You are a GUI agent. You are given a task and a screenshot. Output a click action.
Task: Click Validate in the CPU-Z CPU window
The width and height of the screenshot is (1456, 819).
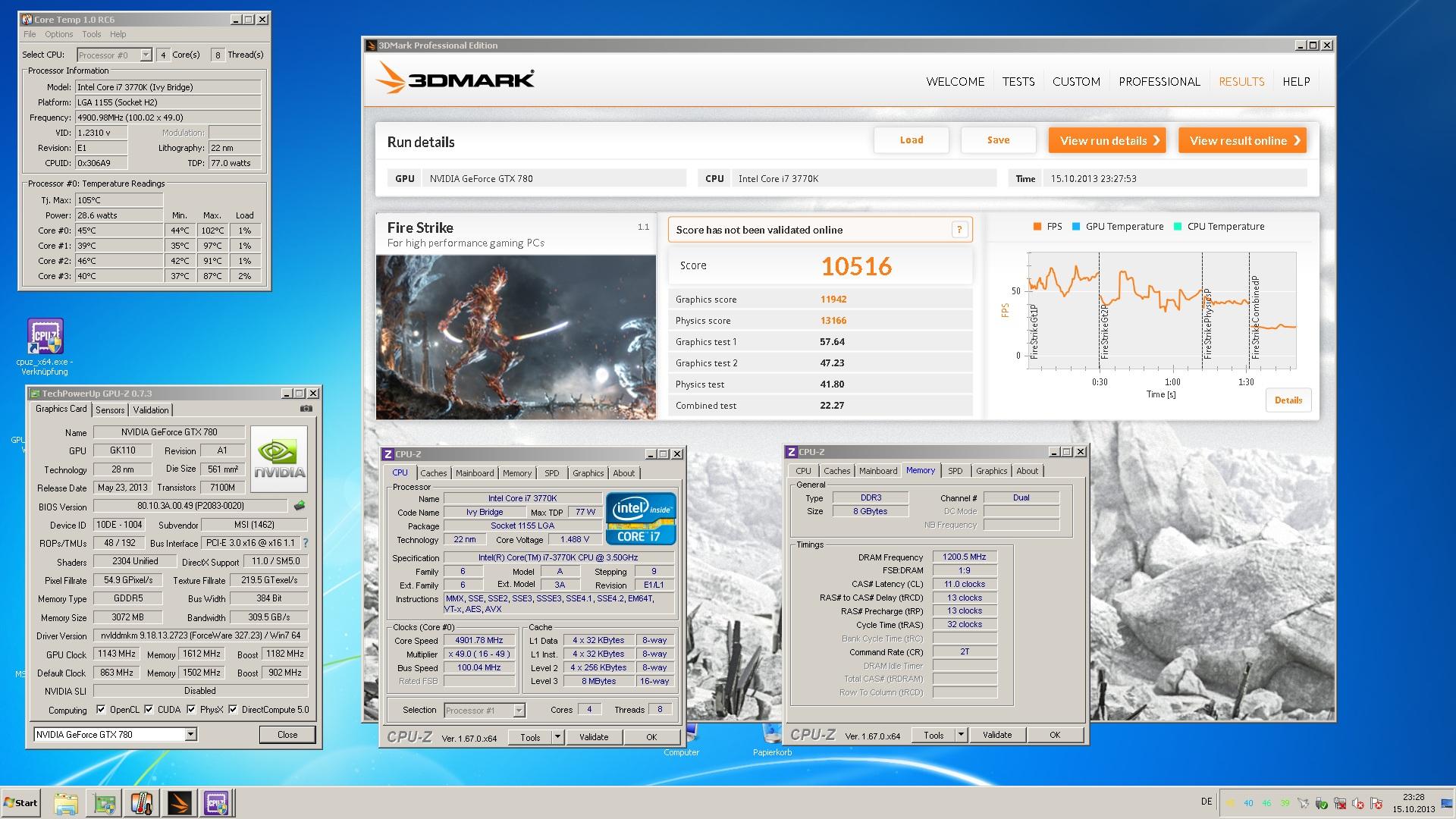pyautogui.click(x=594, y=736)
